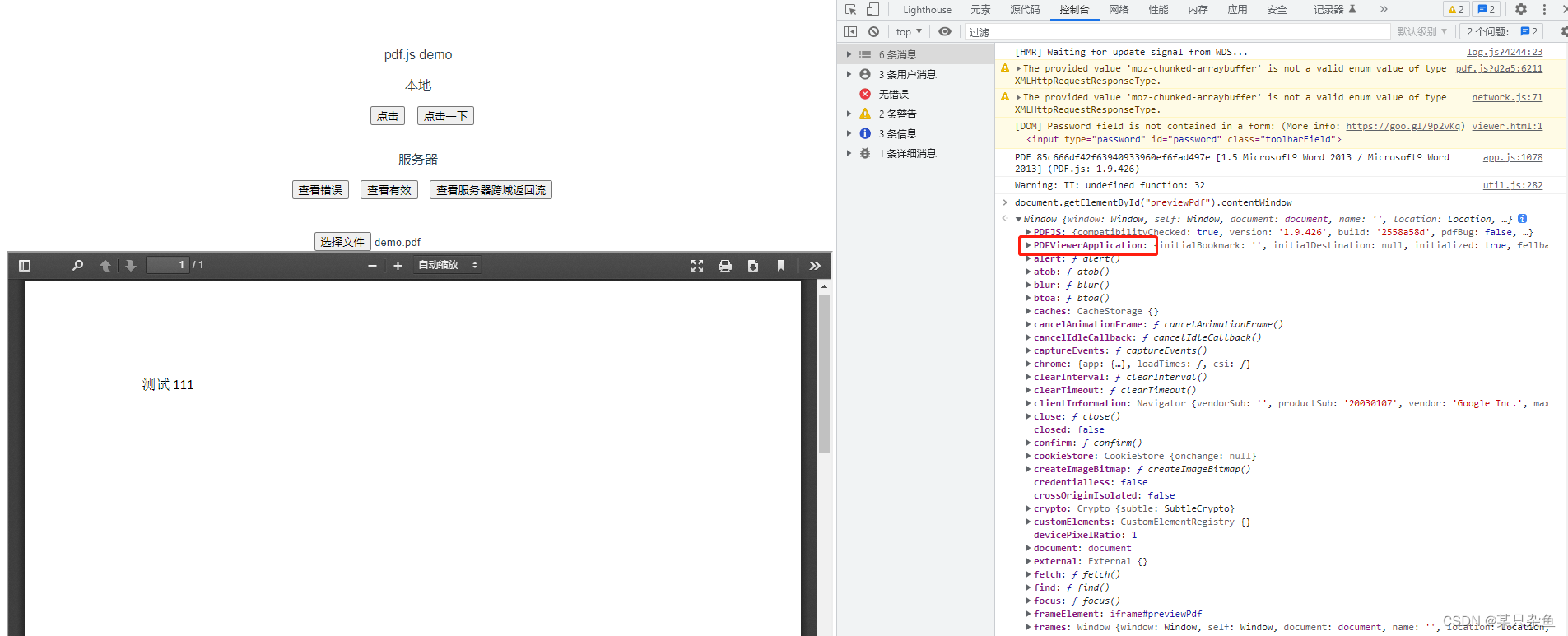The width and height of the screenshot is (1568, 636).
Task: Click 查看服务器跨域返回流 button
Action: point(491,190)
